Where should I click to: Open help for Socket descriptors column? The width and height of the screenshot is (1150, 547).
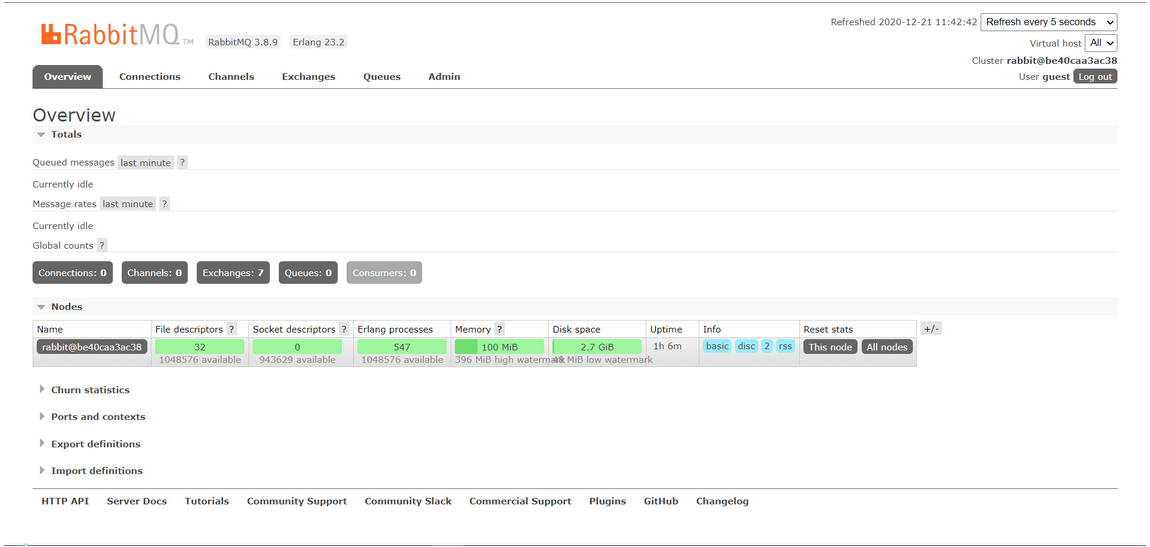(x=344, y=329)
